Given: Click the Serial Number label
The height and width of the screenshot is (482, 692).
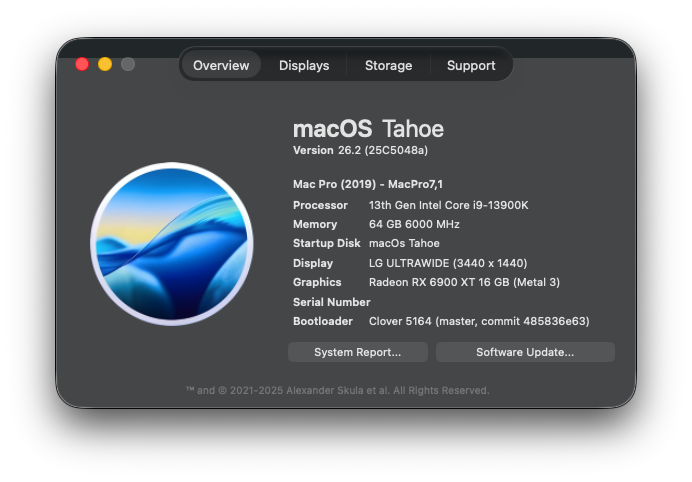Looking at the screenshot, I should click(x=332, y=302).
